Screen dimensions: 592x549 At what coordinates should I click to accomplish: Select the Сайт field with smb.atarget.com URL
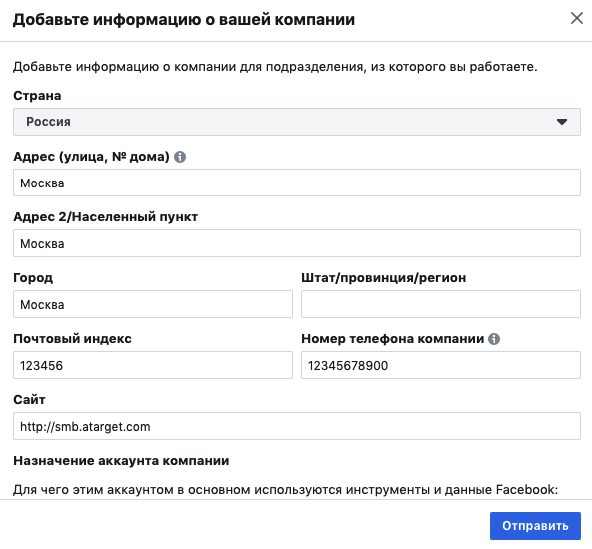tap(297, 426)
